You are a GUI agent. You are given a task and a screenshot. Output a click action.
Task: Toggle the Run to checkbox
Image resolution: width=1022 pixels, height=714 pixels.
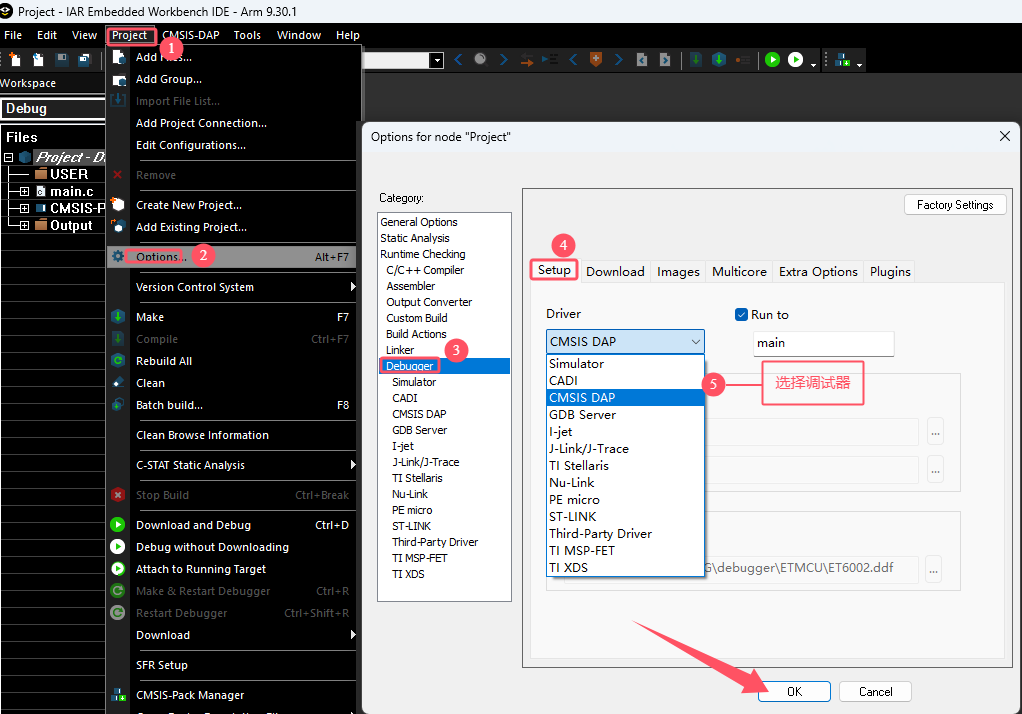741,315
